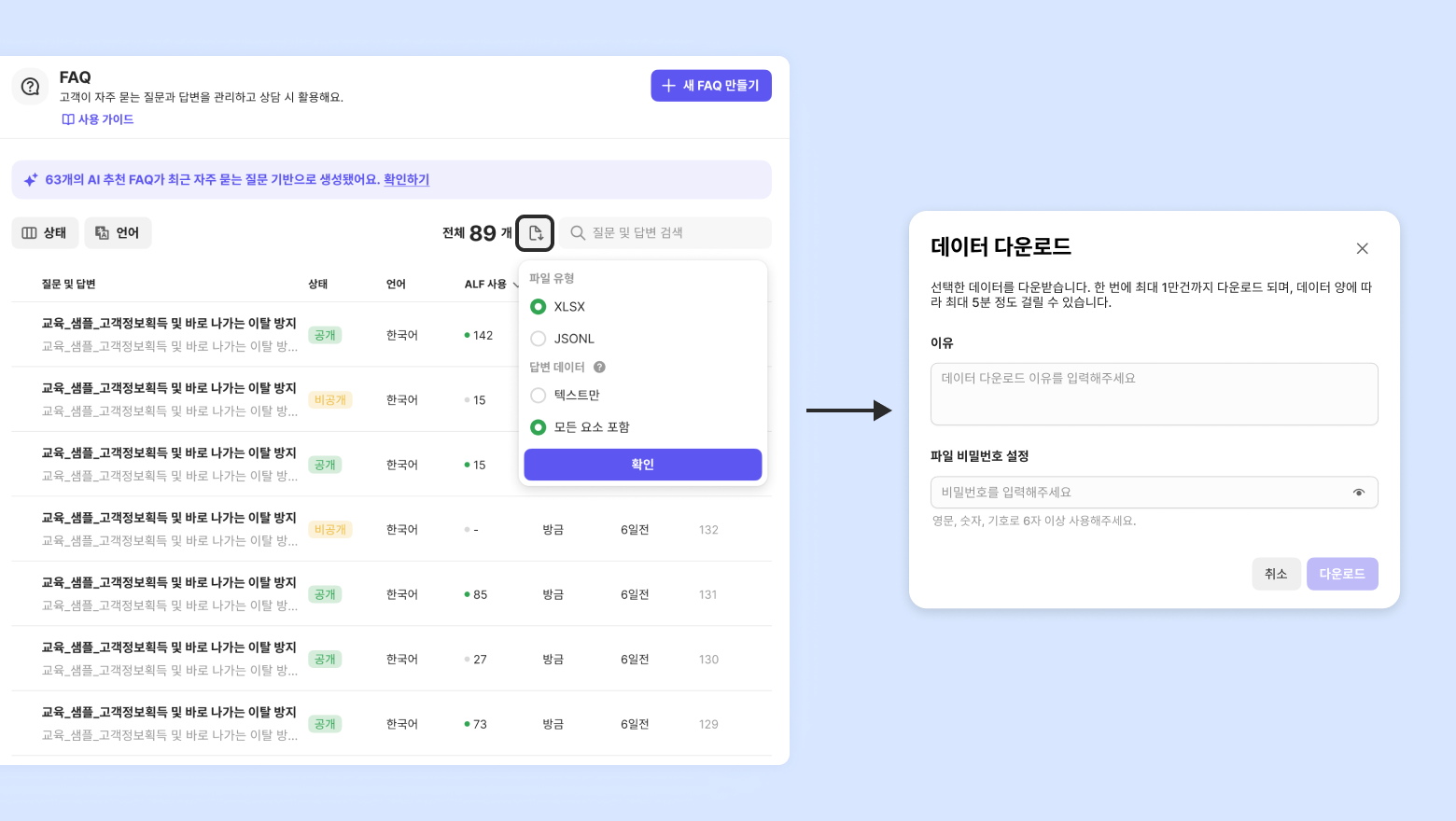The image size is (1456, 821).
Task: Click the 질문 및 답변 column header
Action: click(x=69, y=284)
